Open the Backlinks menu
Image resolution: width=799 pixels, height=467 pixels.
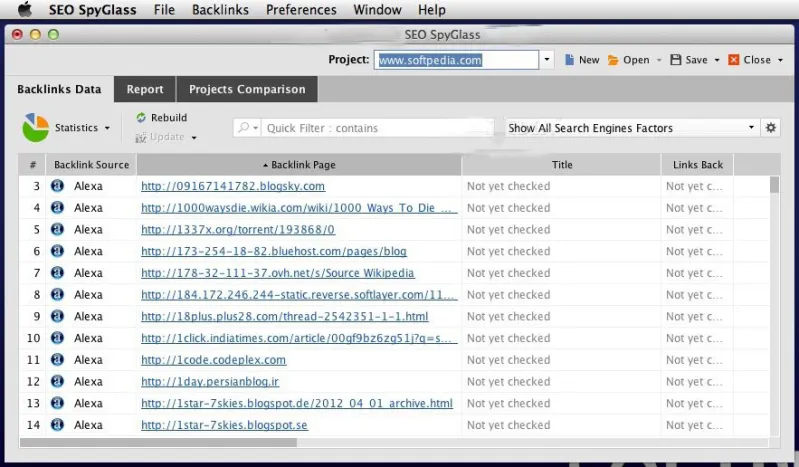coord(220,10)
